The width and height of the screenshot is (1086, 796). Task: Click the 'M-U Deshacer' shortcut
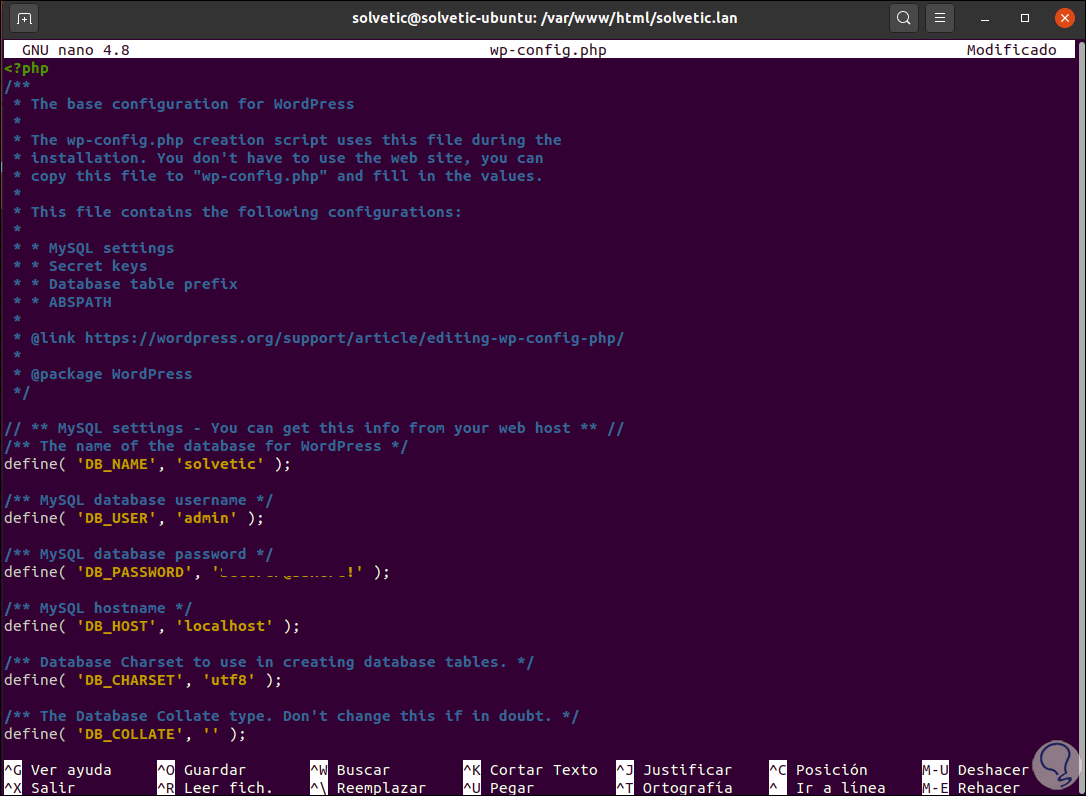tap(975, 770)
